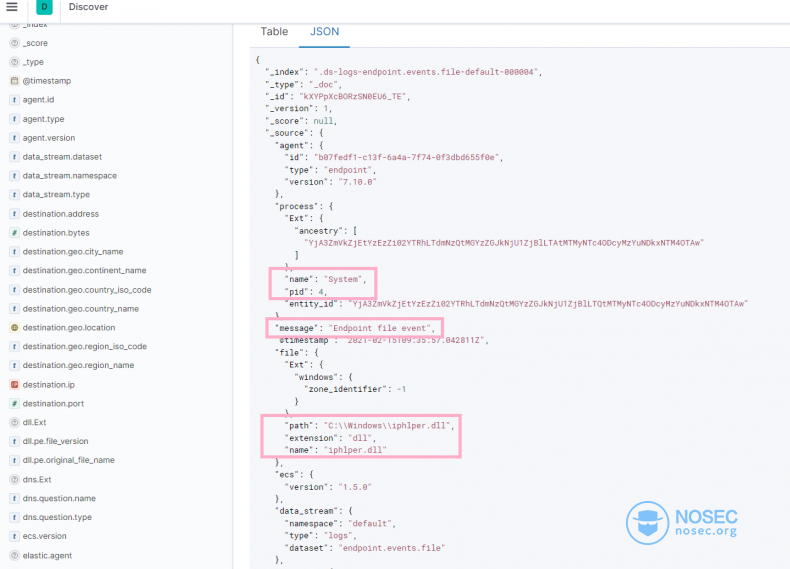This screenshot has width=790, height=569.
Task: Click the dataset value "endpoint.events.file"
Action: [391, 548]
